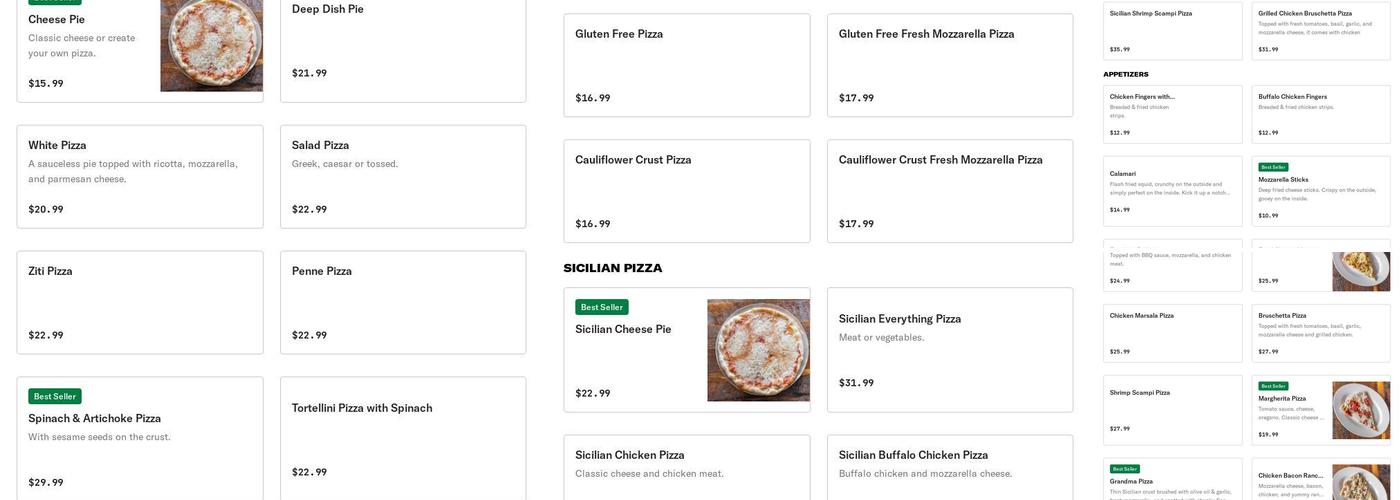This screenshot has height=500, width=1400.
Task: Click the Sicilian Cheese Pie photo
Action: (x=758, y=350)
